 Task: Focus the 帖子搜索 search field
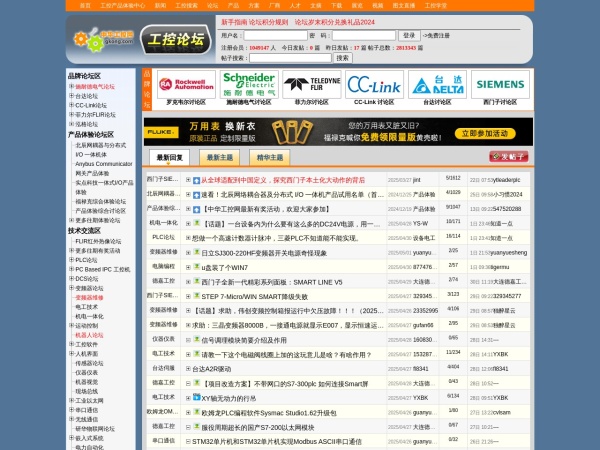290,58
